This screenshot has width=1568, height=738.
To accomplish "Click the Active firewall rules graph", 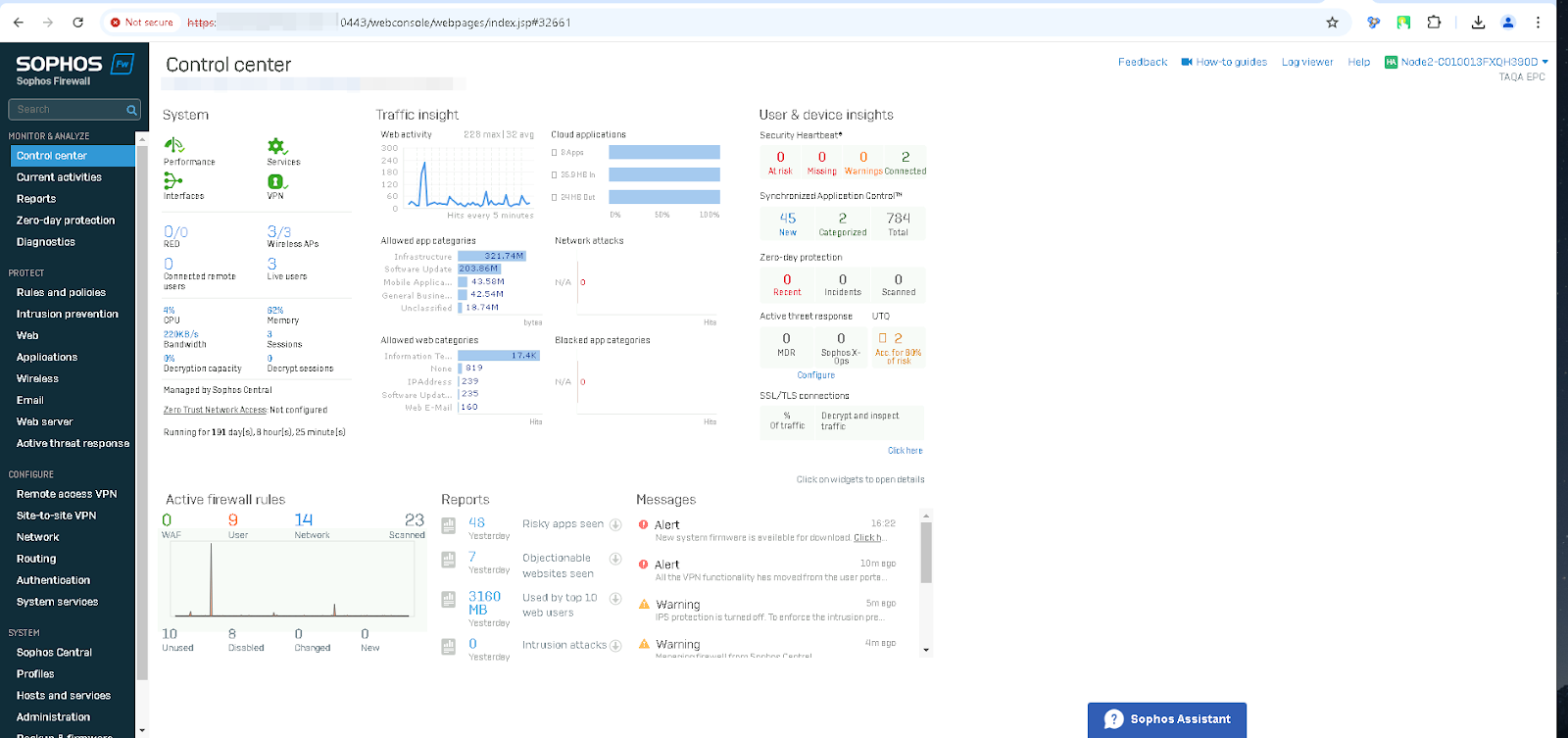I will (291, 579).
